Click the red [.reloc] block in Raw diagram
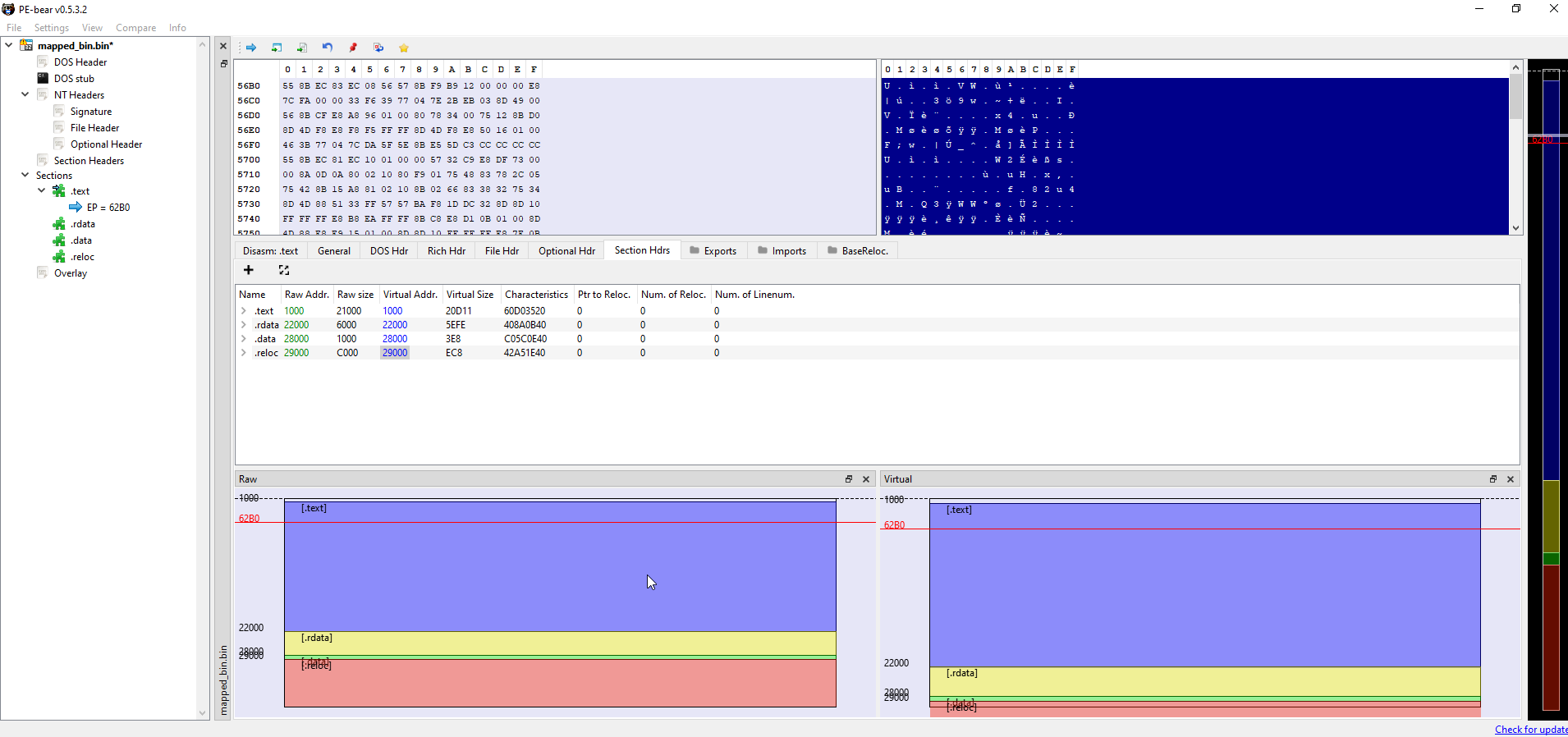The width and height of the screenshot is (1568, 737). coord(560,683)
